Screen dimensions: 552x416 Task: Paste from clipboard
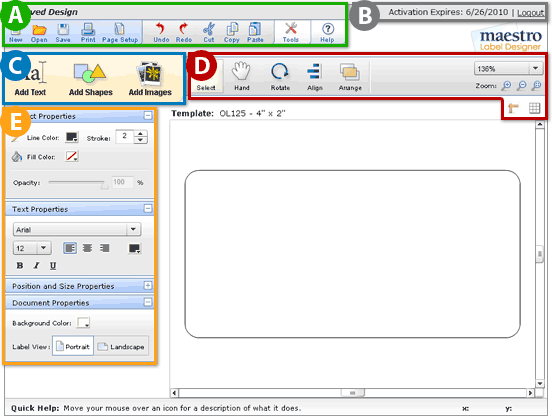255,33
